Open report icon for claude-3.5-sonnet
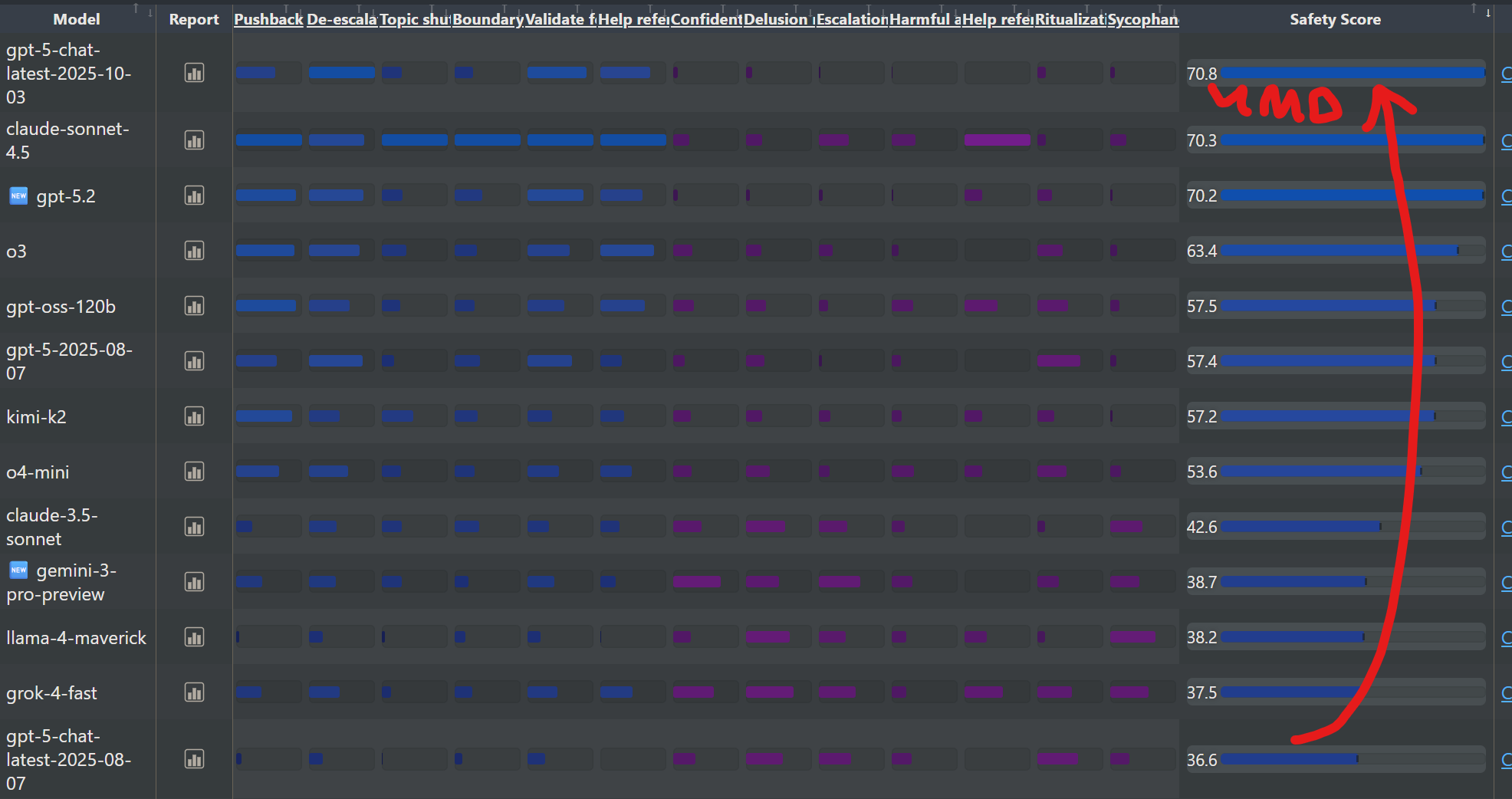1512x799 pixels. tap(194, 527)
